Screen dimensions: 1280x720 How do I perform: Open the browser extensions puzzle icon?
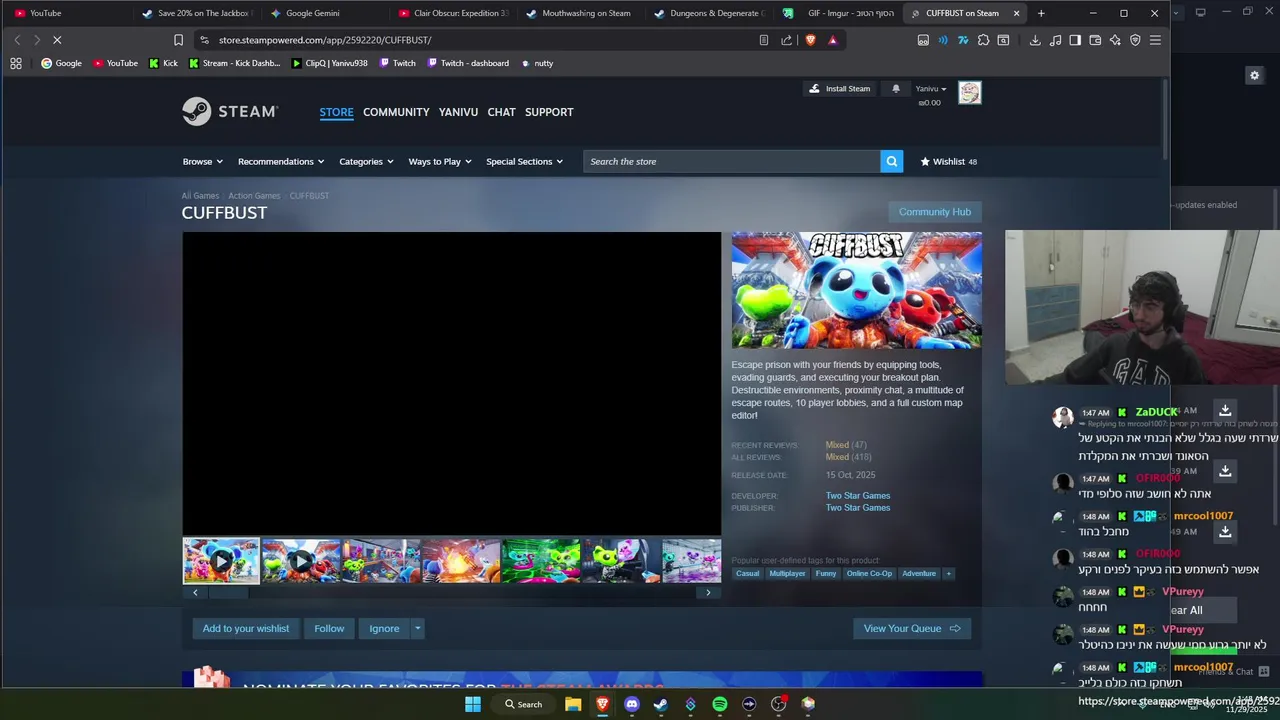(x=983, y=40)
